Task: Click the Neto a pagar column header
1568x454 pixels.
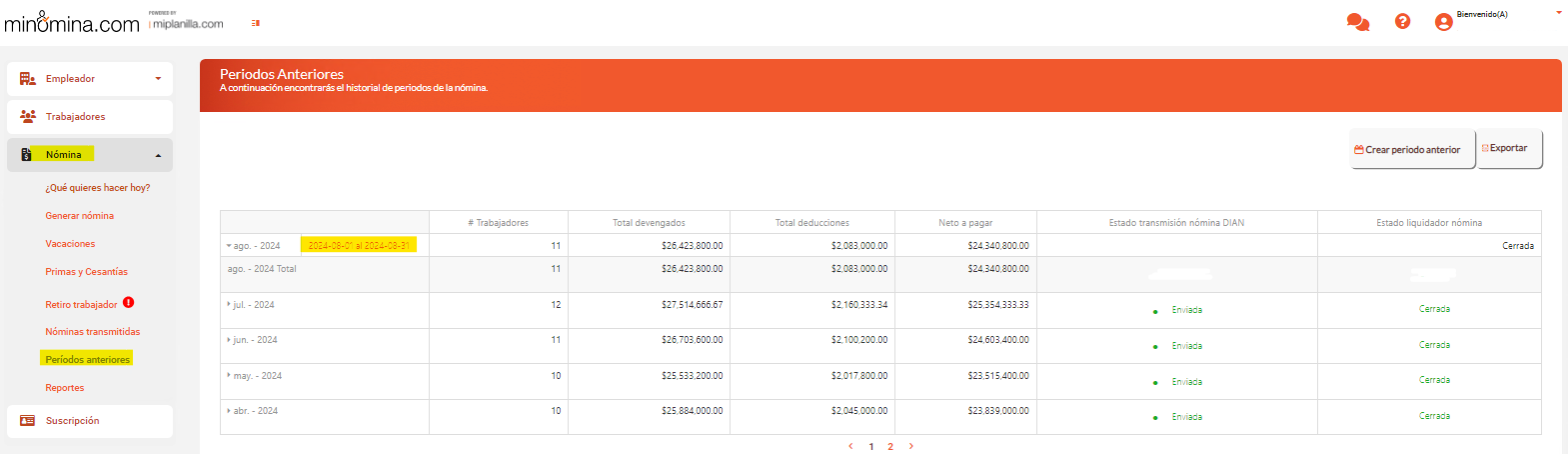Action: pos(965,222)
